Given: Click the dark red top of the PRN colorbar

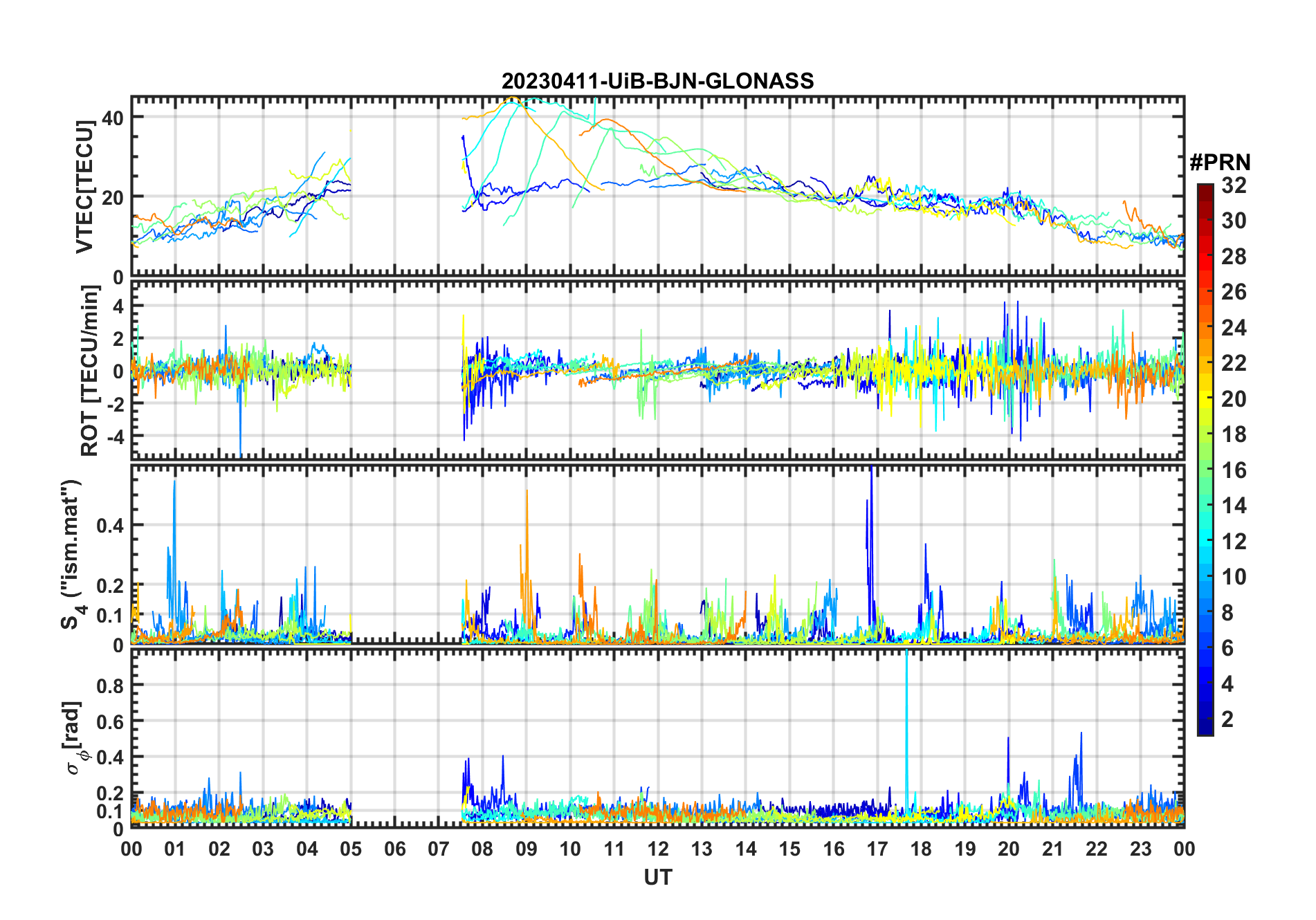Looking at the screenshot, I should pyautogui.click(x=1205, y=189).
